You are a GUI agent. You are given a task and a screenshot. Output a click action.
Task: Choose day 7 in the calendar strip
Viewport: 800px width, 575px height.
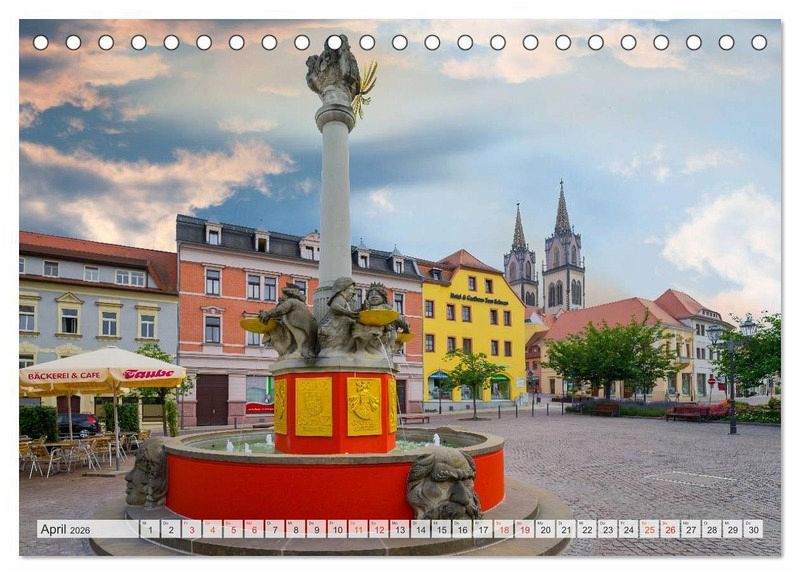pyautogui.click(x=274, y=529)
